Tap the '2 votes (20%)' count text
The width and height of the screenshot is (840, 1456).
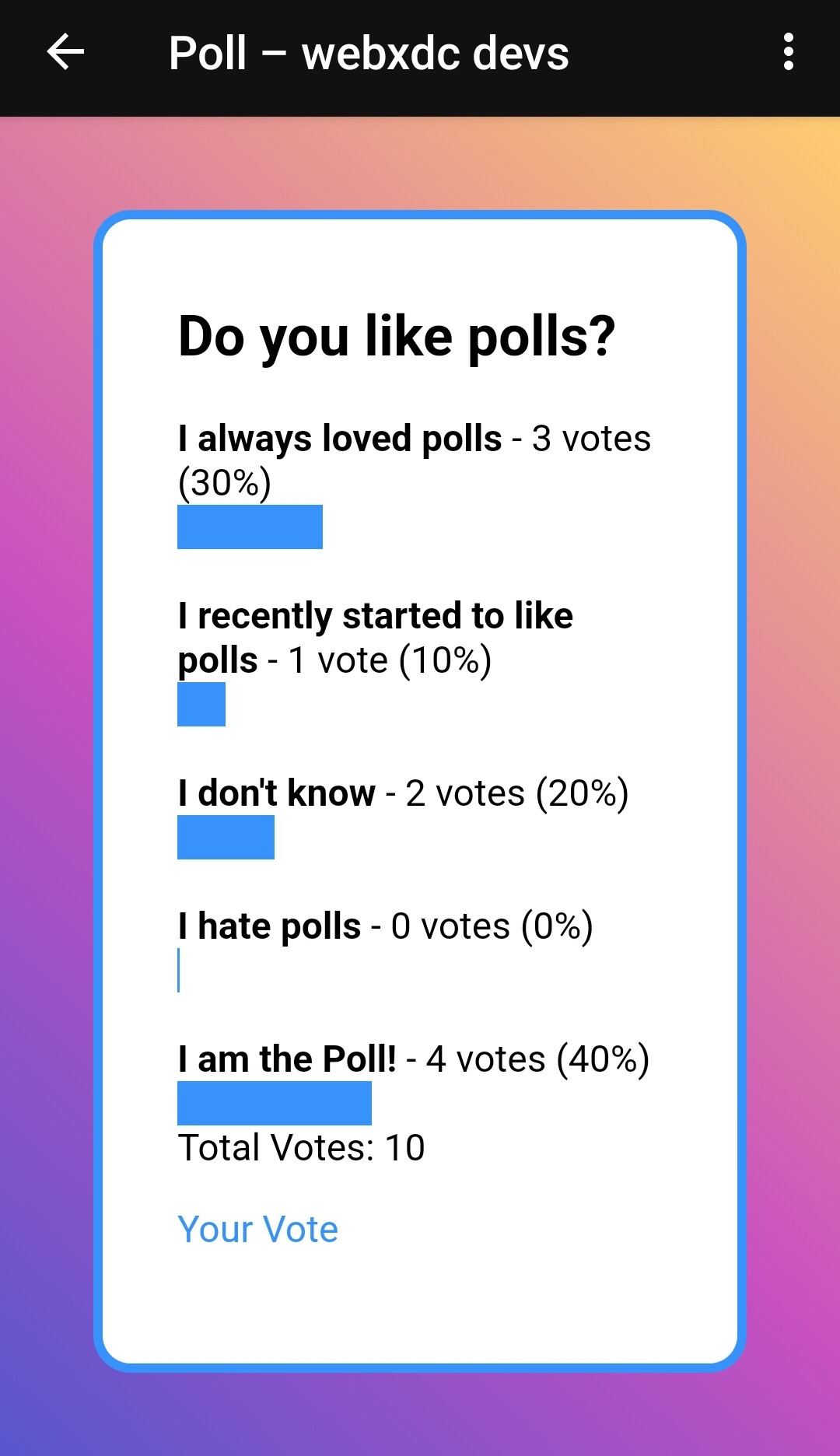coord(516,793)
